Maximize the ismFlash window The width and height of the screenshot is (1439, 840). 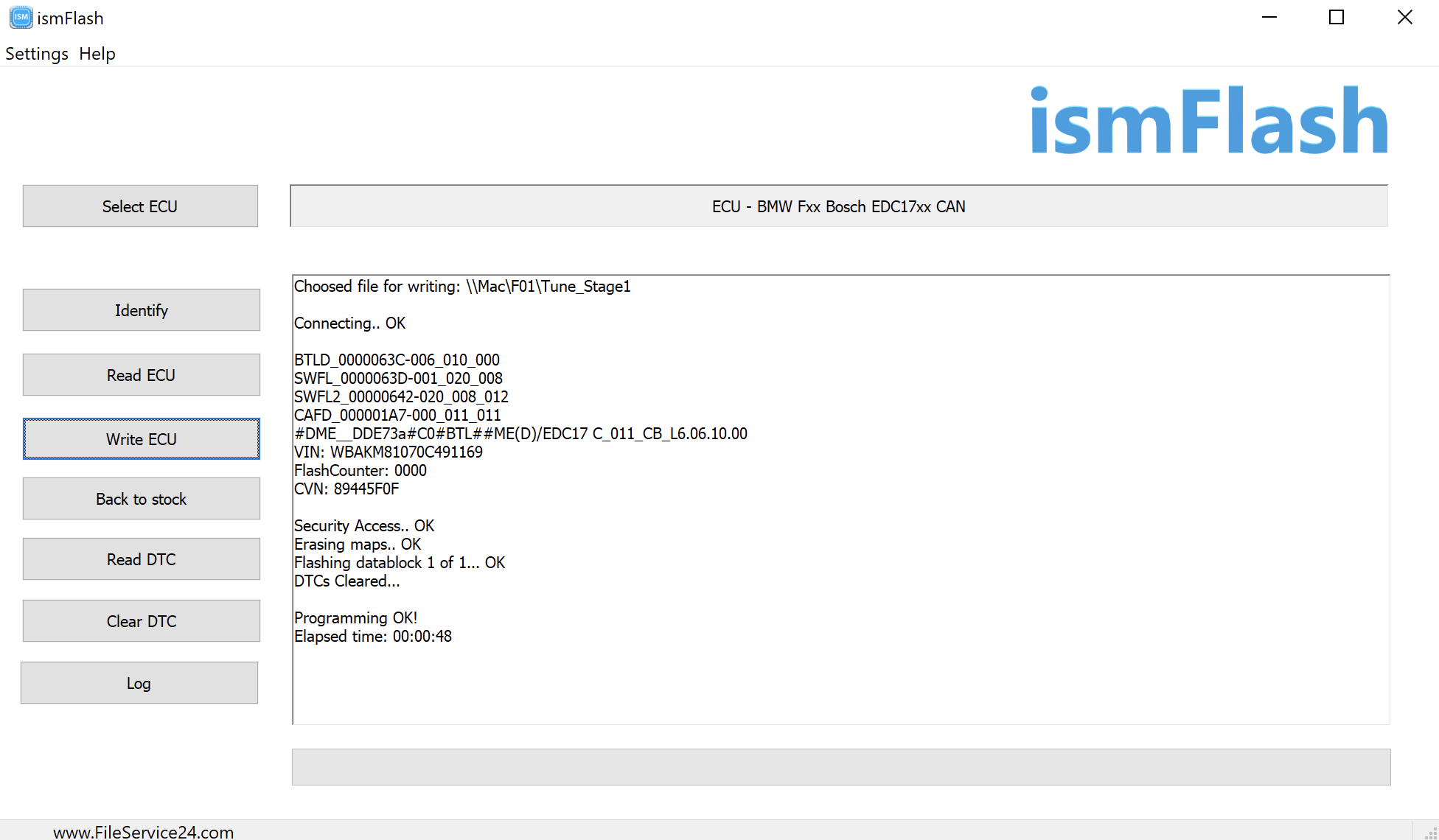pos(1337,17)
